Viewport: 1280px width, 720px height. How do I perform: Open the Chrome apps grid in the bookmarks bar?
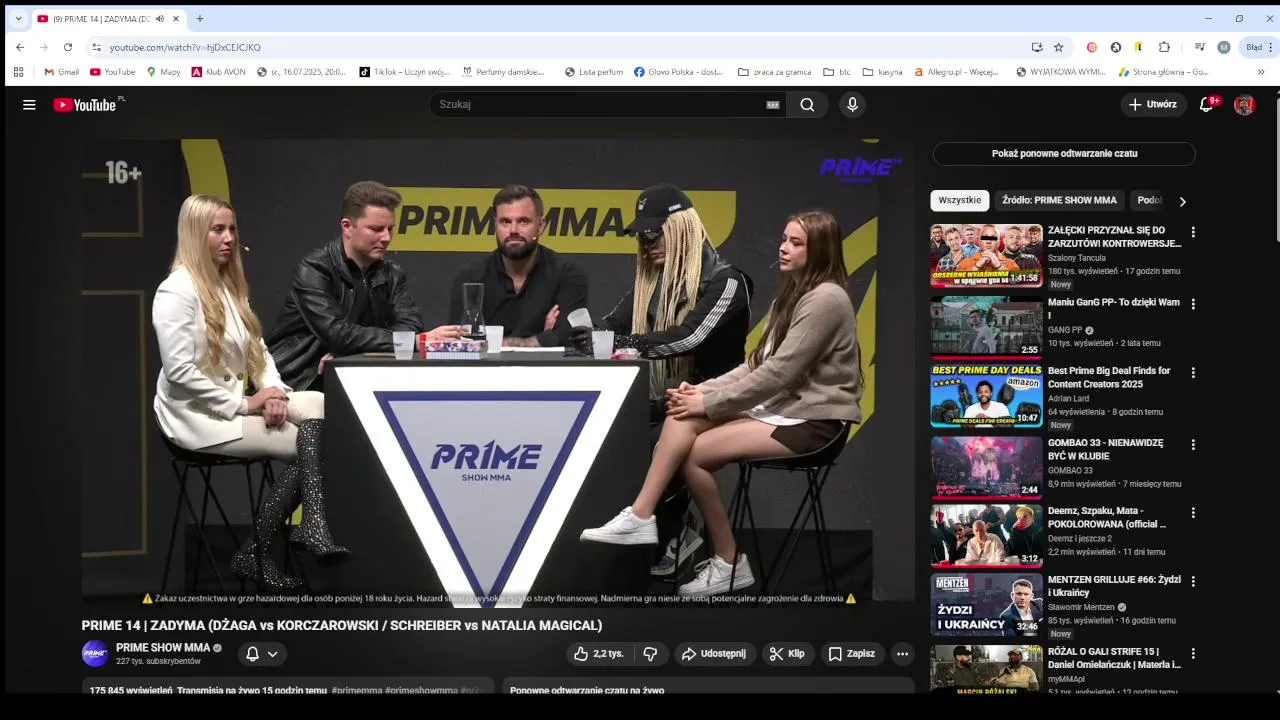pos(18,72)
